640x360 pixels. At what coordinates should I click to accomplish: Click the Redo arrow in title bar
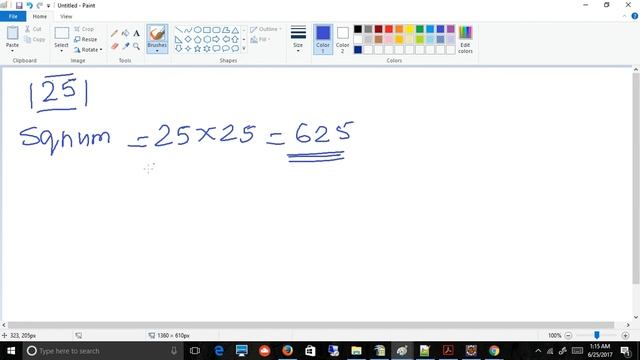pyautogui.click(x=40, y=5)
